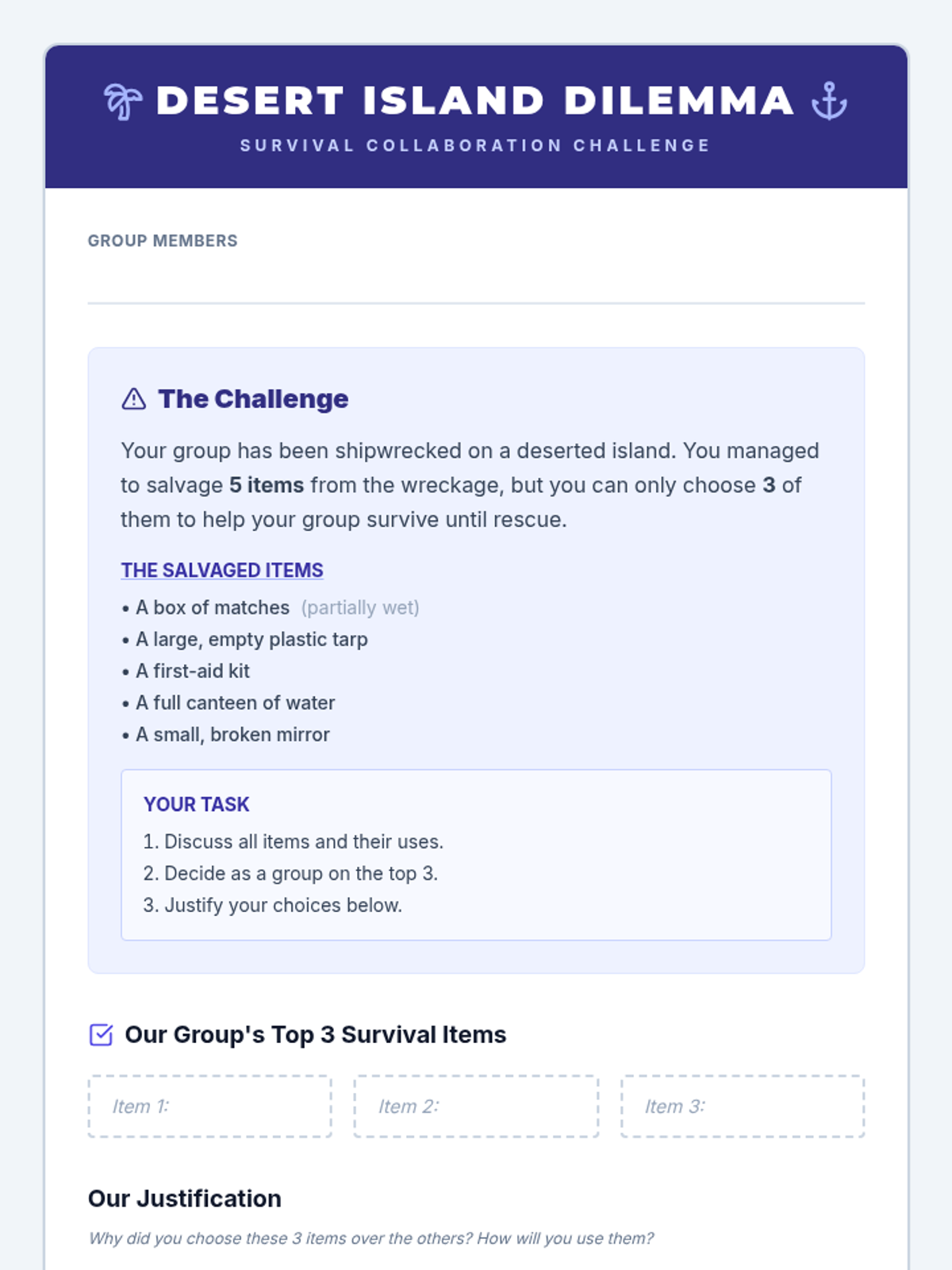This screenshot has width=952, height=1270.
Task: Click the warning triangle icon beside The Challenge
Action: click(134, 398)
